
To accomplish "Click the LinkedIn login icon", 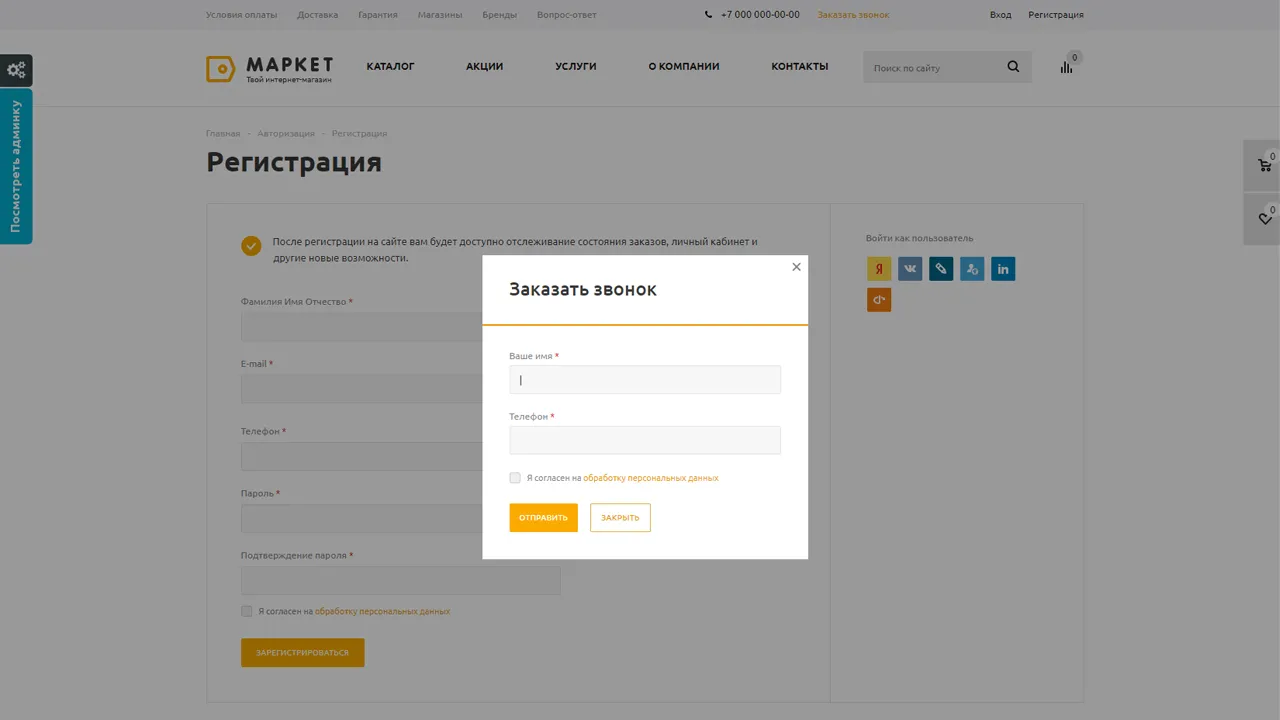I will pyautogui.click(x=1003, y=269).
